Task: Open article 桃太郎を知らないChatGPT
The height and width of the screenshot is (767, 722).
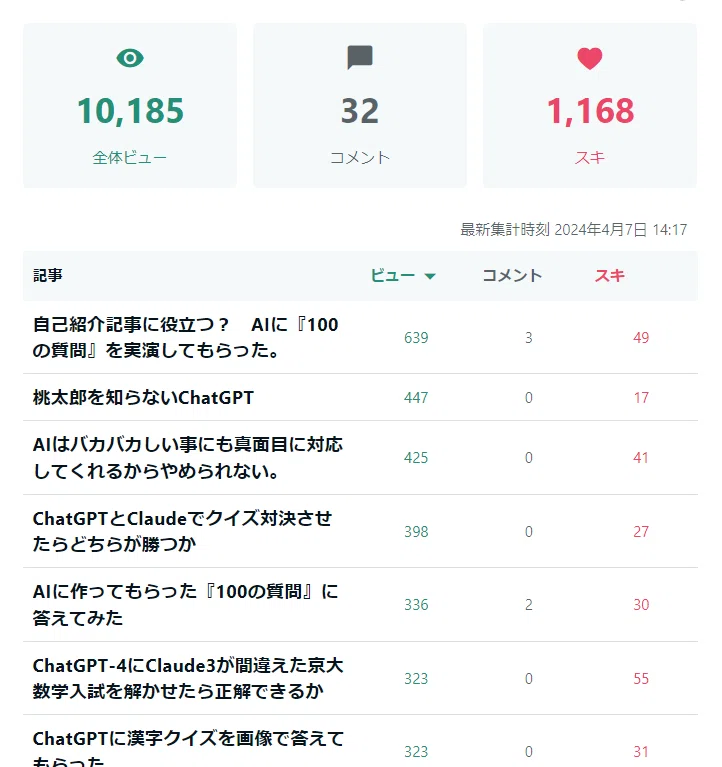Action: pos(143,397)
